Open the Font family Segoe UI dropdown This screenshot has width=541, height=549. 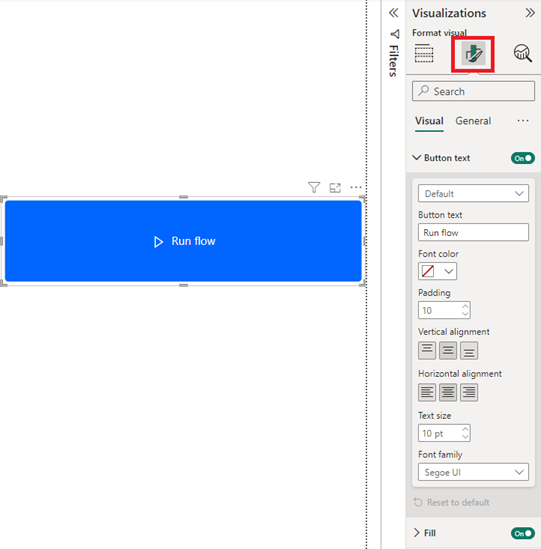[x=473, y=472]
